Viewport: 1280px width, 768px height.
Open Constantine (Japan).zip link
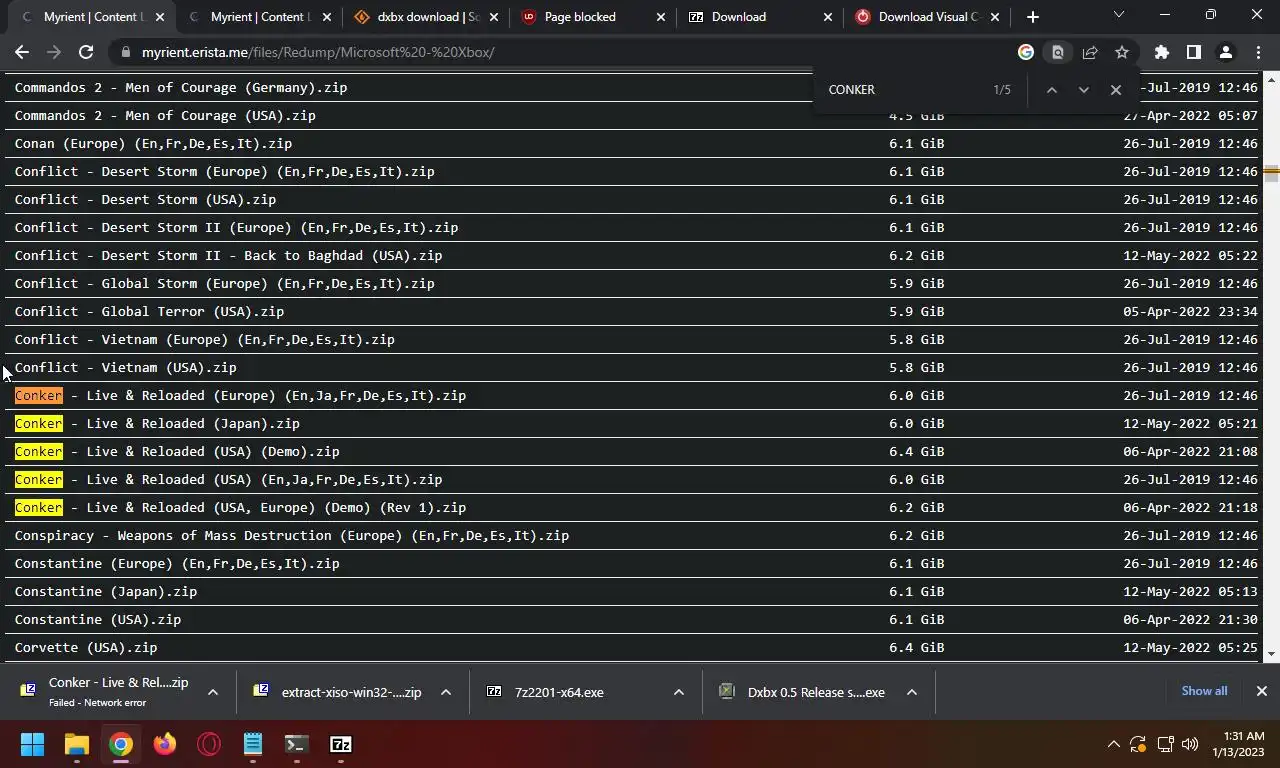106,591
